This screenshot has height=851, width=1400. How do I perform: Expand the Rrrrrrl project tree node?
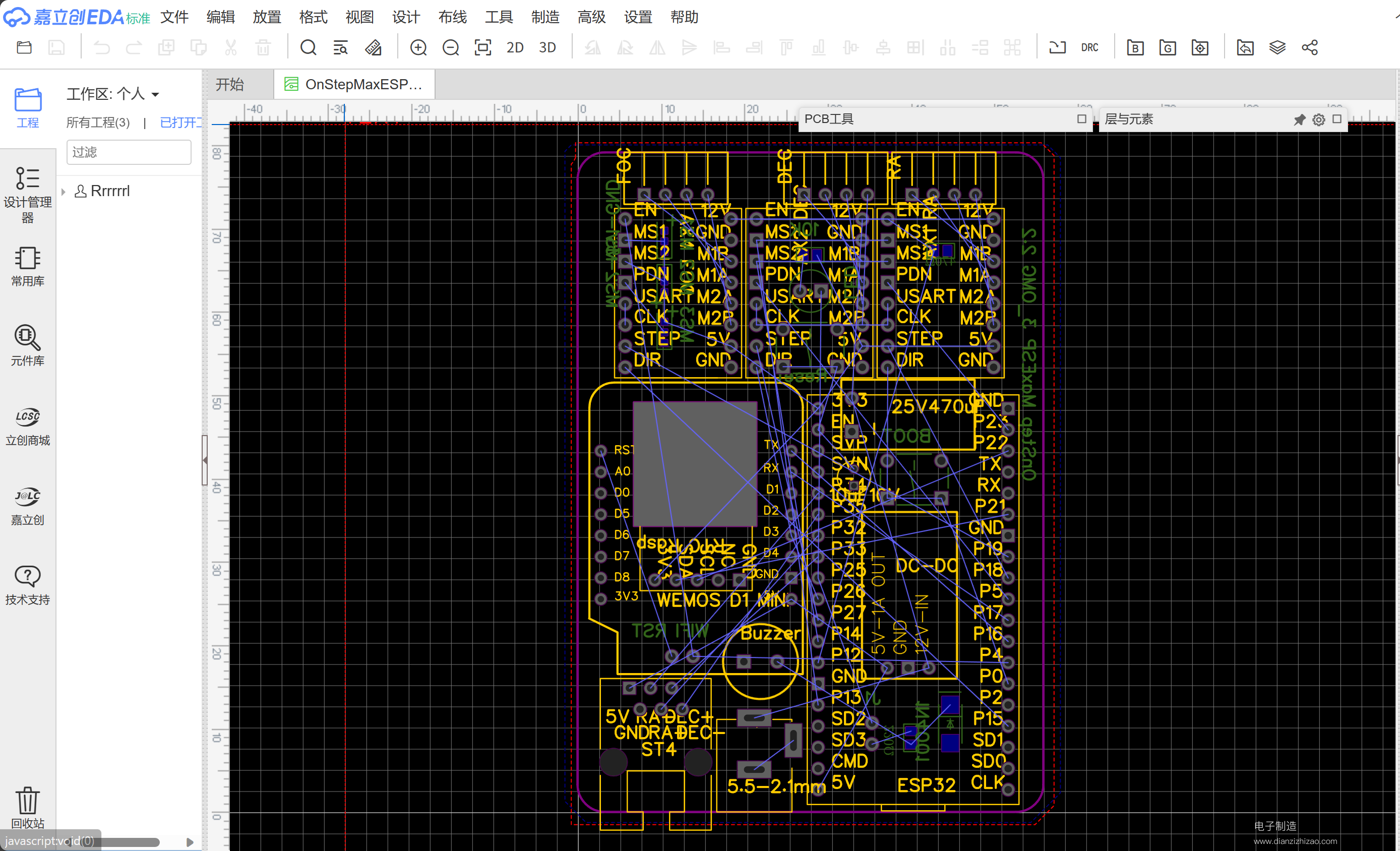tap(64, 192)
